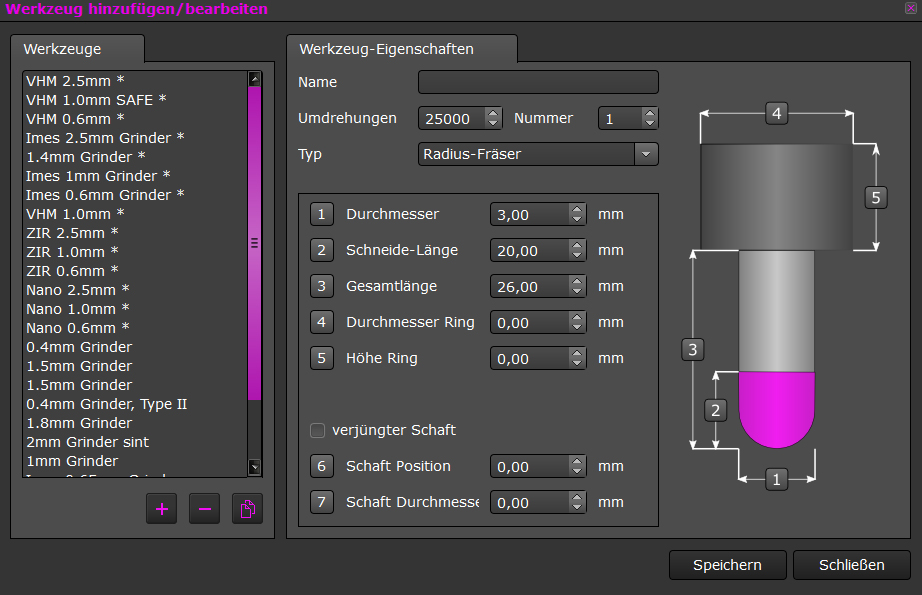The width and height of the screenshot is (922, 595).
Task: Click the Höhe Ring value field
Action: coord(530,358)
